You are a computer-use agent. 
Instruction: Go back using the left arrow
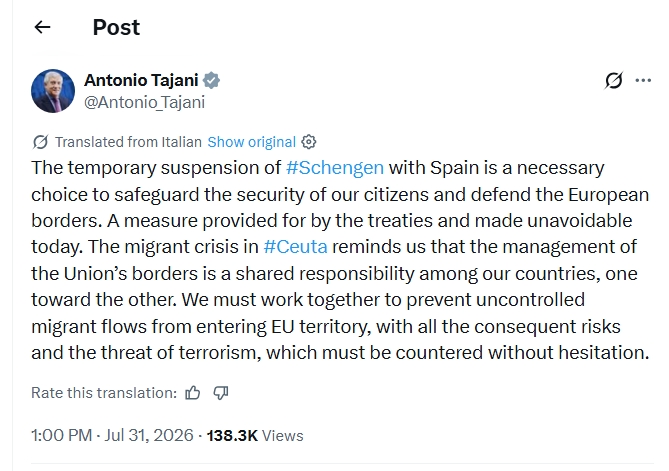click(x=42, y=27)
